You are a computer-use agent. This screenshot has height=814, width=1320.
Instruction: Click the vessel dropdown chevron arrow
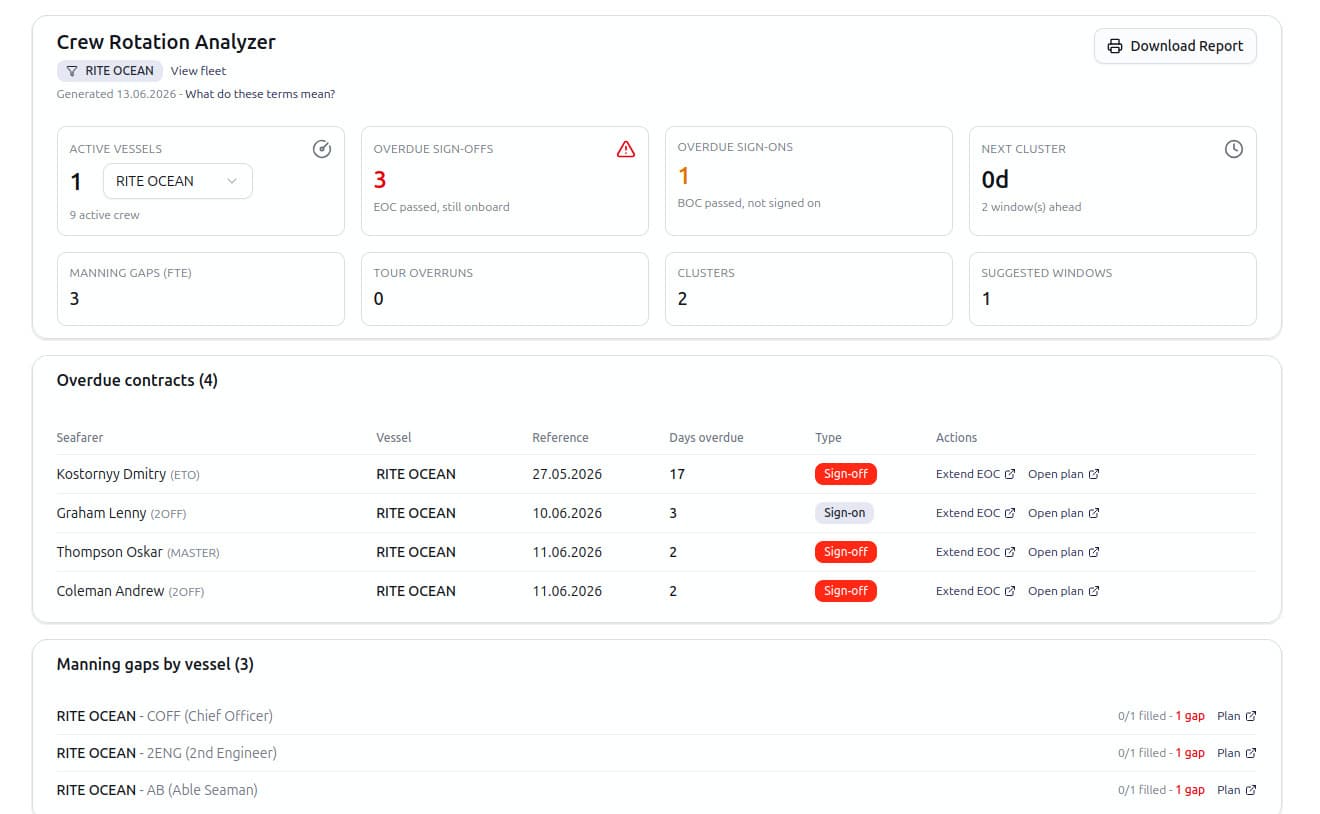point(232,181)
